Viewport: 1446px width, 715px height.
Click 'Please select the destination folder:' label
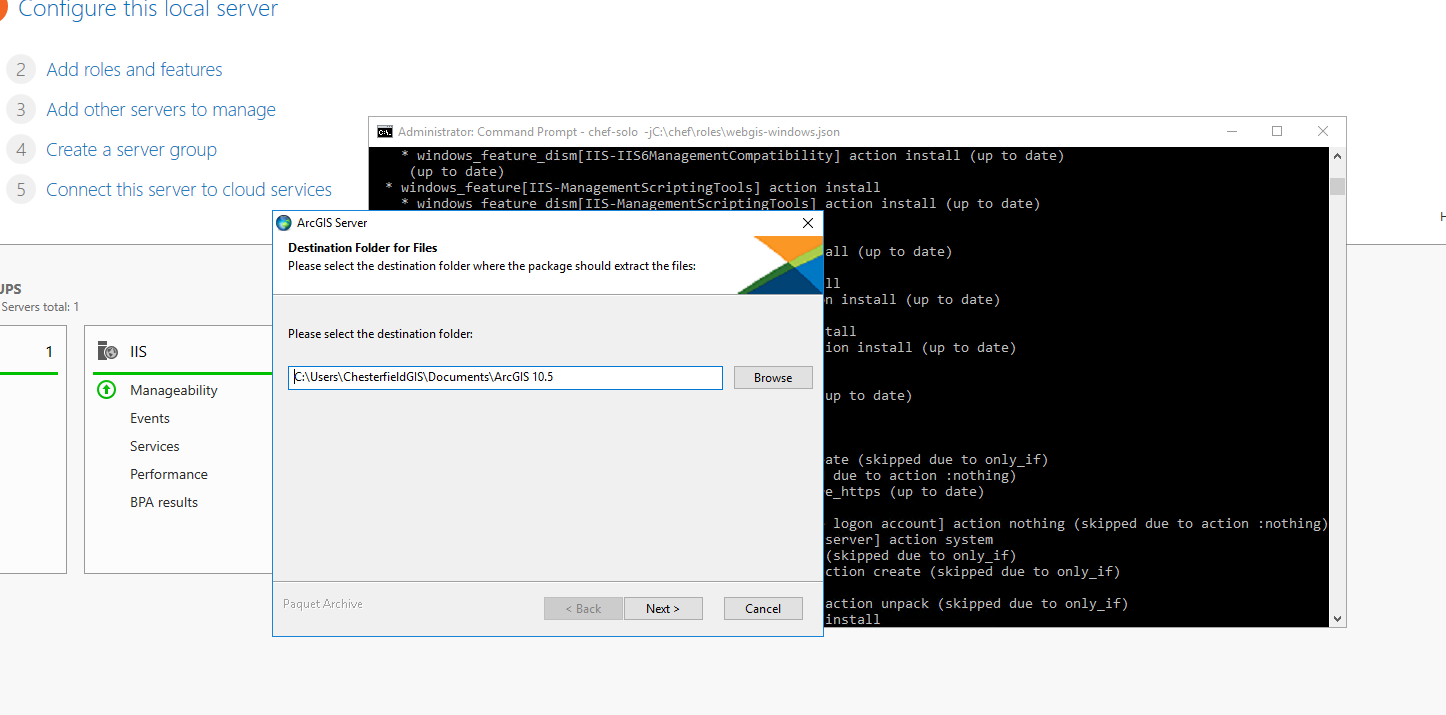pos(380,333)
